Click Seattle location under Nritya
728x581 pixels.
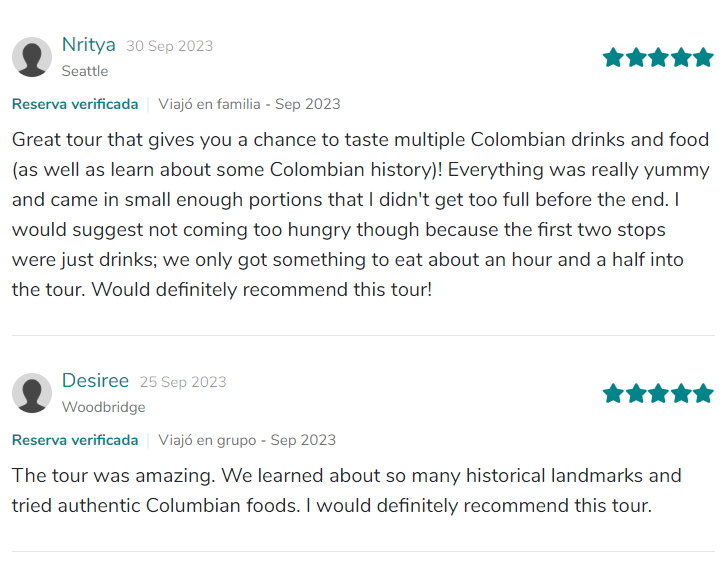point(85,71)
